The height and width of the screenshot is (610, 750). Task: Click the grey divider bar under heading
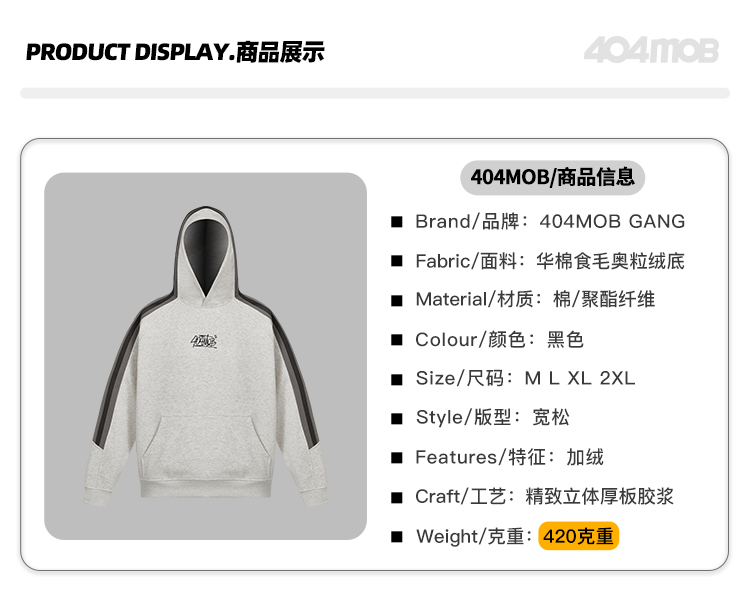click(375, 93)
